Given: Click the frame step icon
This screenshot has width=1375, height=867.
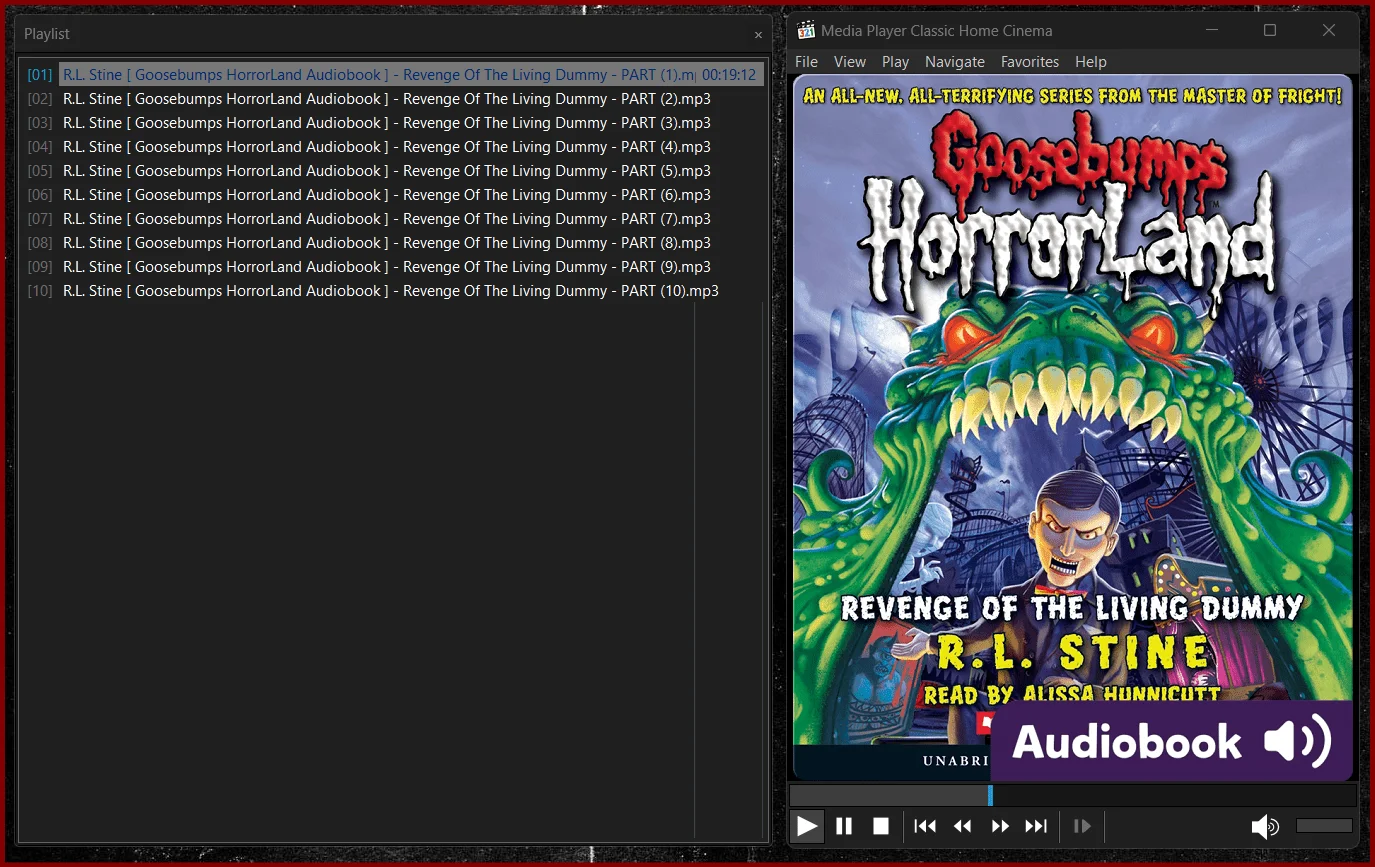Looking at the screenshot, I should point(1081,826).
